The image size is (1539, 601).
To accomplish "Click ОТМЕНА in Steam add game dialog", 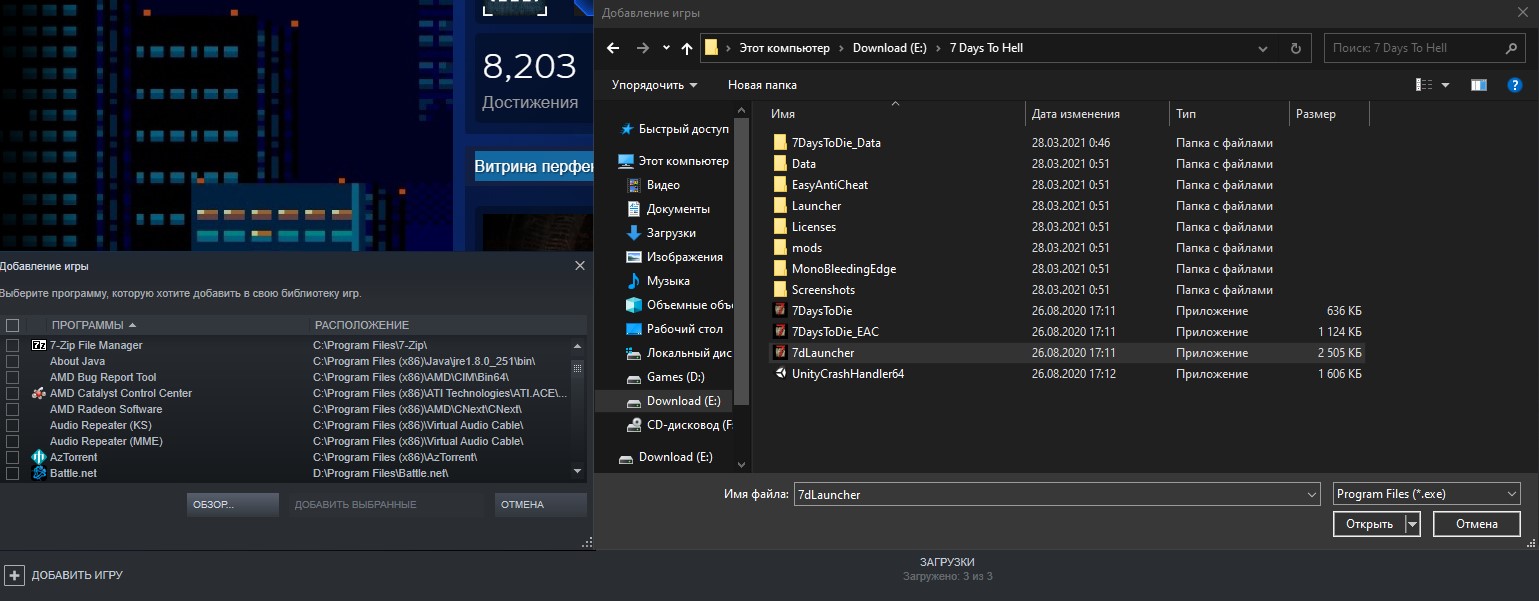I will (x=540, y=505).
